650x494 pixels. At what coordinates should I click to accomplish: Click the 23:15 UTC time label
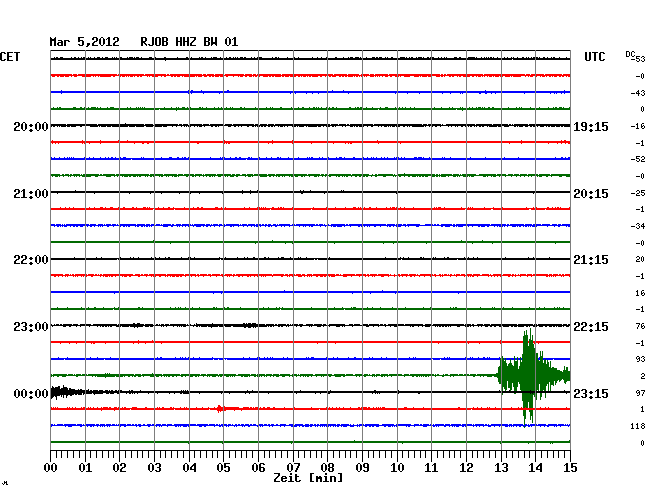[591, 393]
